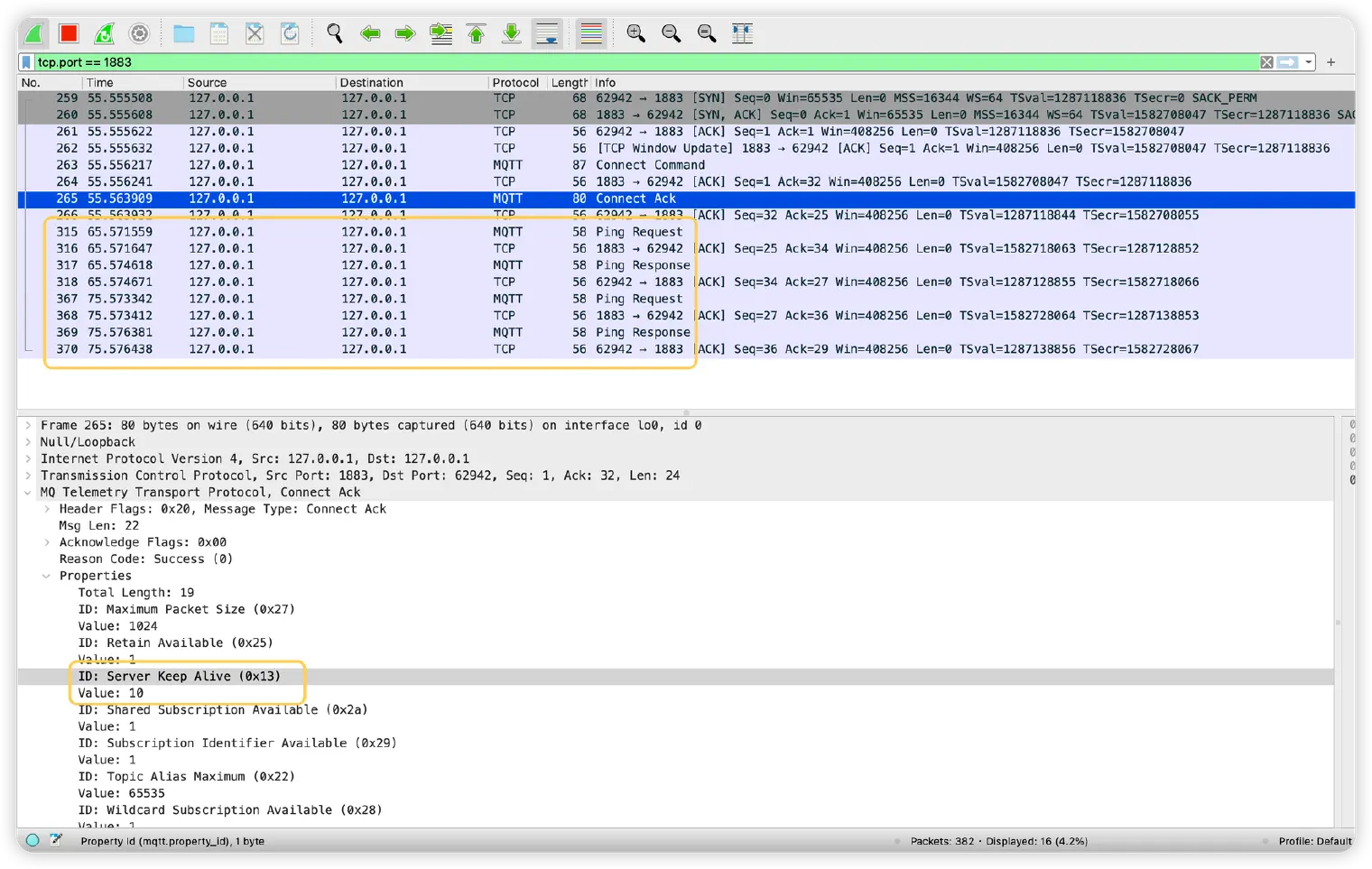This screenshot has width=1372, height=869.
Task: Toggle auto-scroll during live capture
Action: [547, 33]
